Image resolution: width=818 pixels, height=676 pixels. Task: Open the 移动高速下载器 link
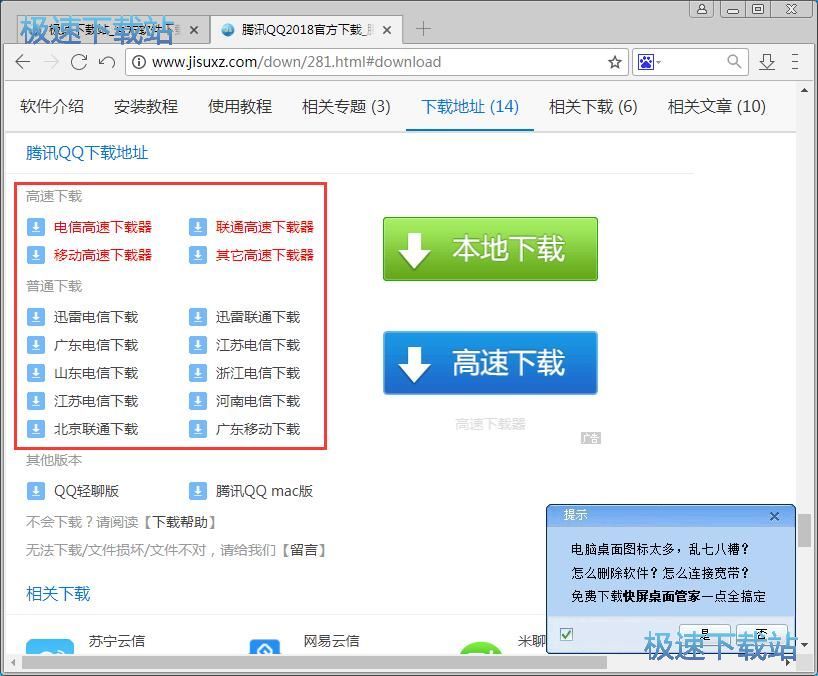[x=103, y=255]
